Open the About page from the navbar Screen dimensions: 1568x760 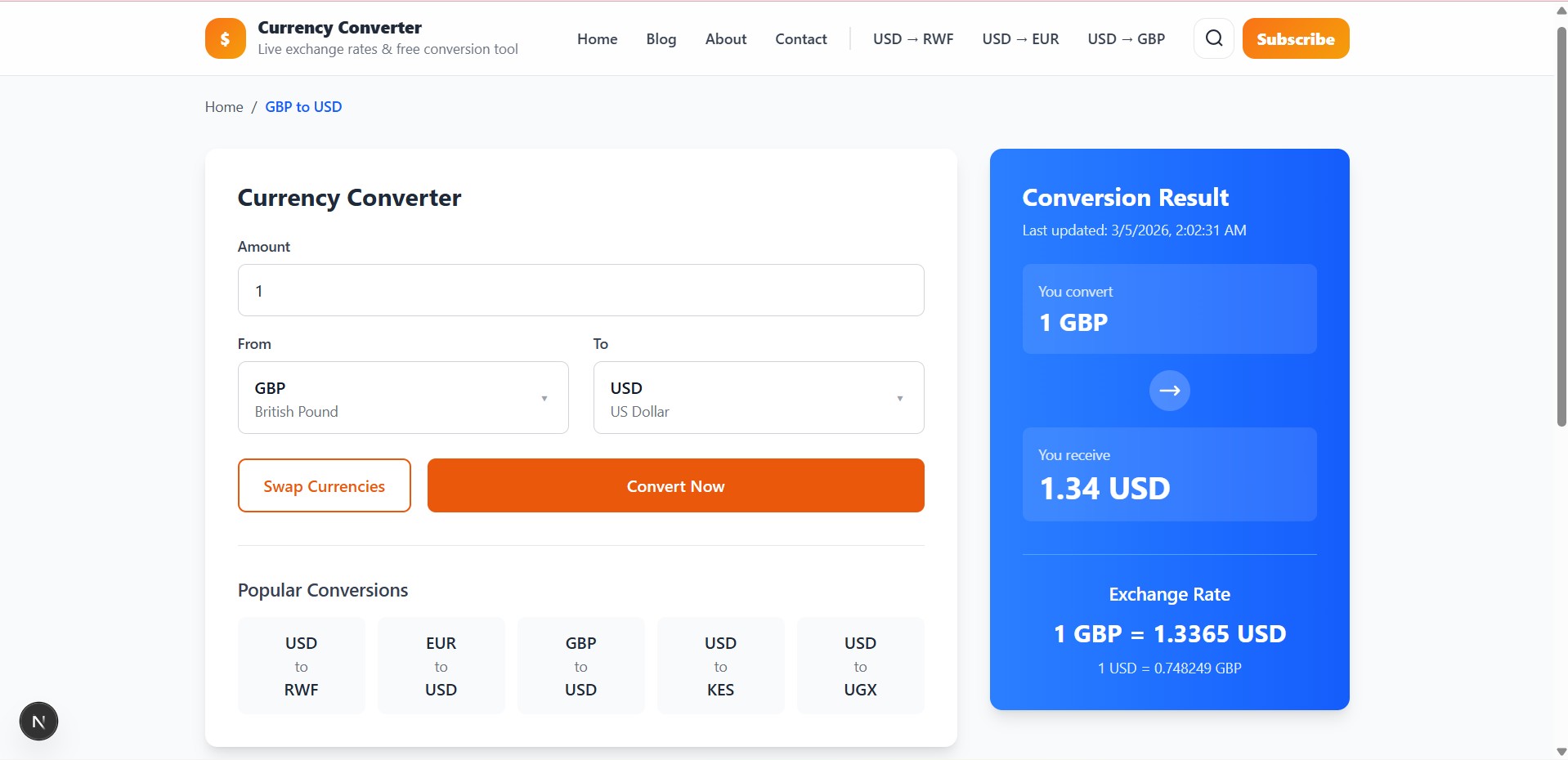pos(724,38)
